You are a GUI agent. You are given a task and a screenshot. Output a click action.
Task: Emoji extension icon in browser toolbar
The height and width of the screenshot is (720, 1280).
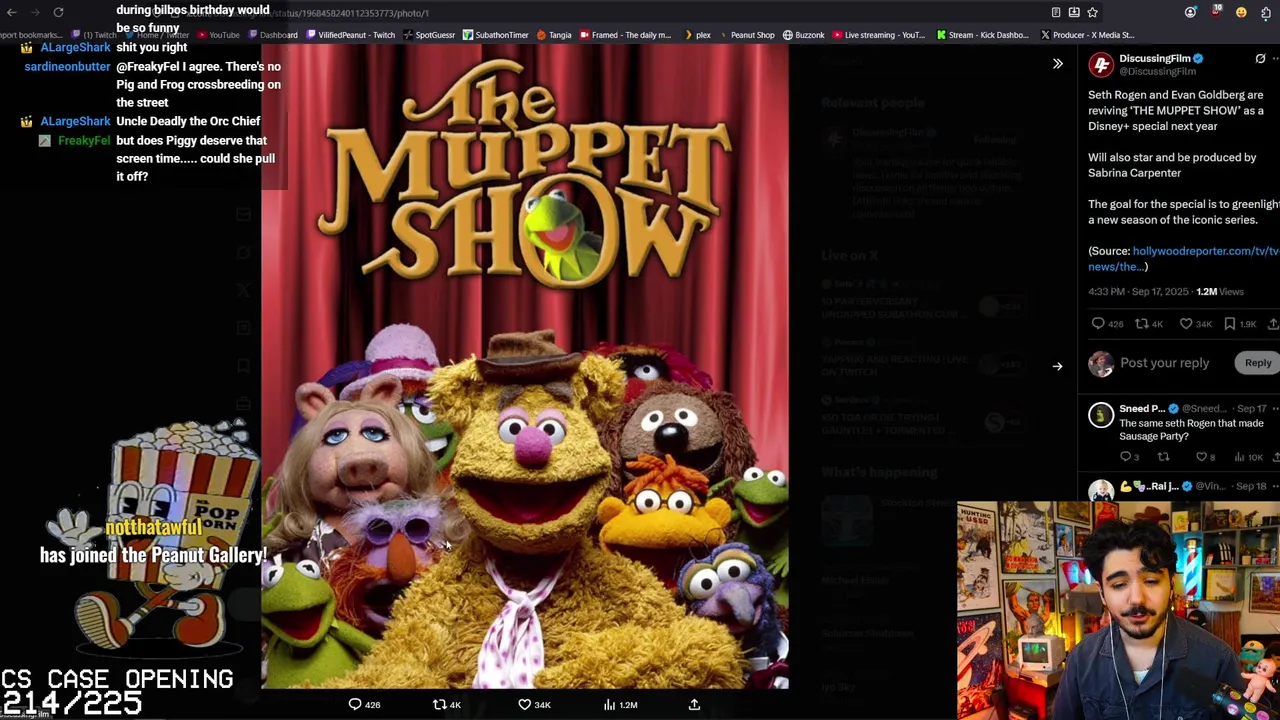pyautogui.click(x=1241, y=12)
